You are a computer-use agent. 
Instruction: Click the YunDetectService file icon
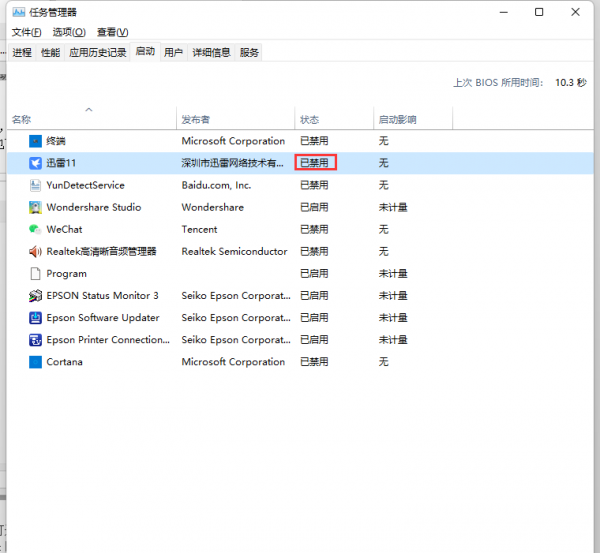[x=35, y=186]
